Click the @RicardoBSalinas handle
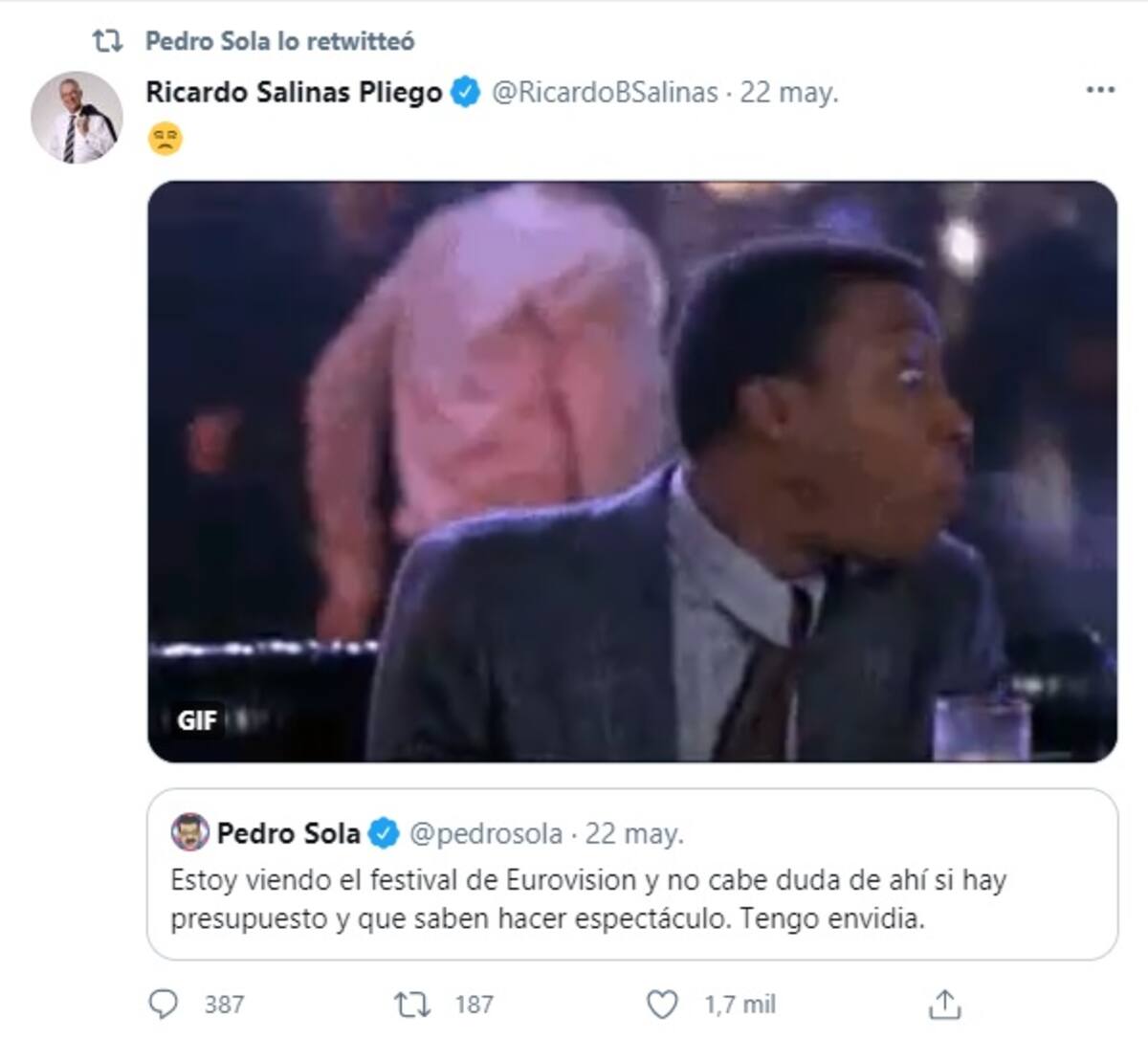 [x=605, y=92]
